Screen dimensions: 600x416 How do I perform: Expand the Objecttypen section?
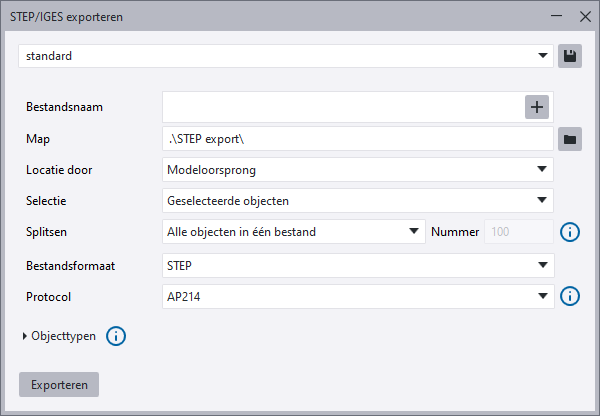[x=60, y=337]
